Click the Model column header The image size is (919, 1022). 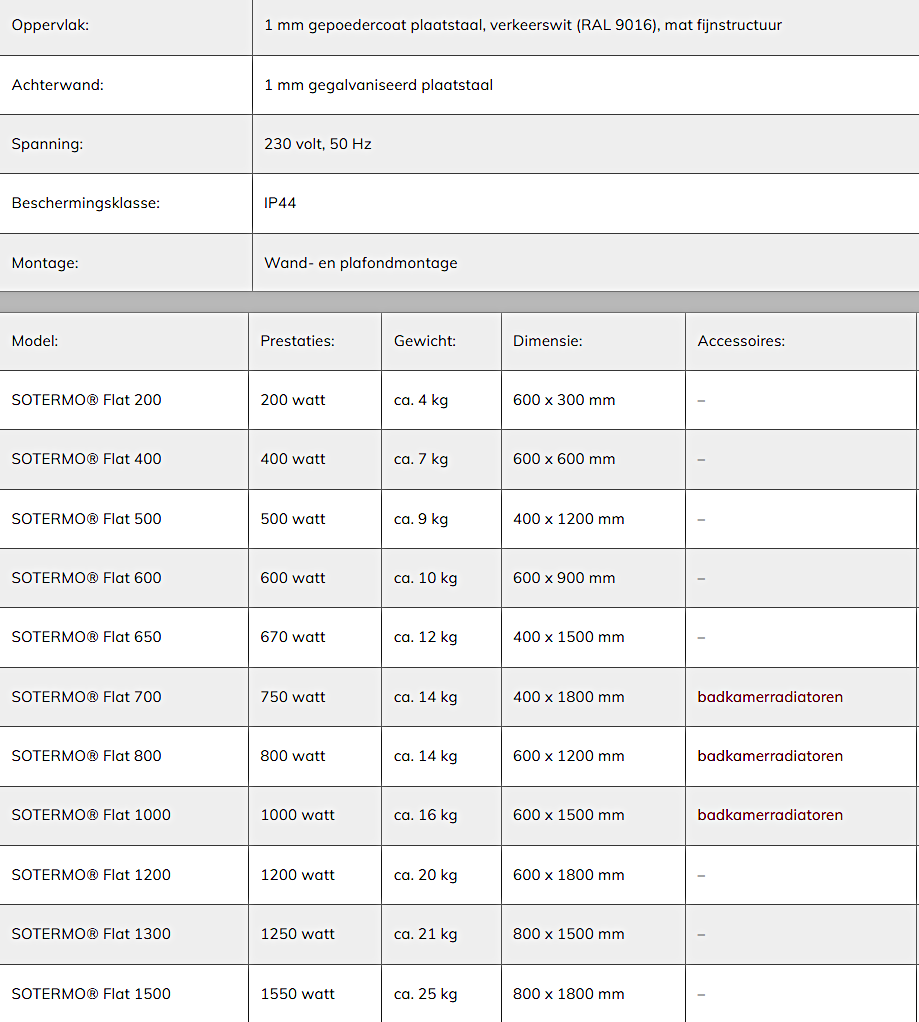35,341
